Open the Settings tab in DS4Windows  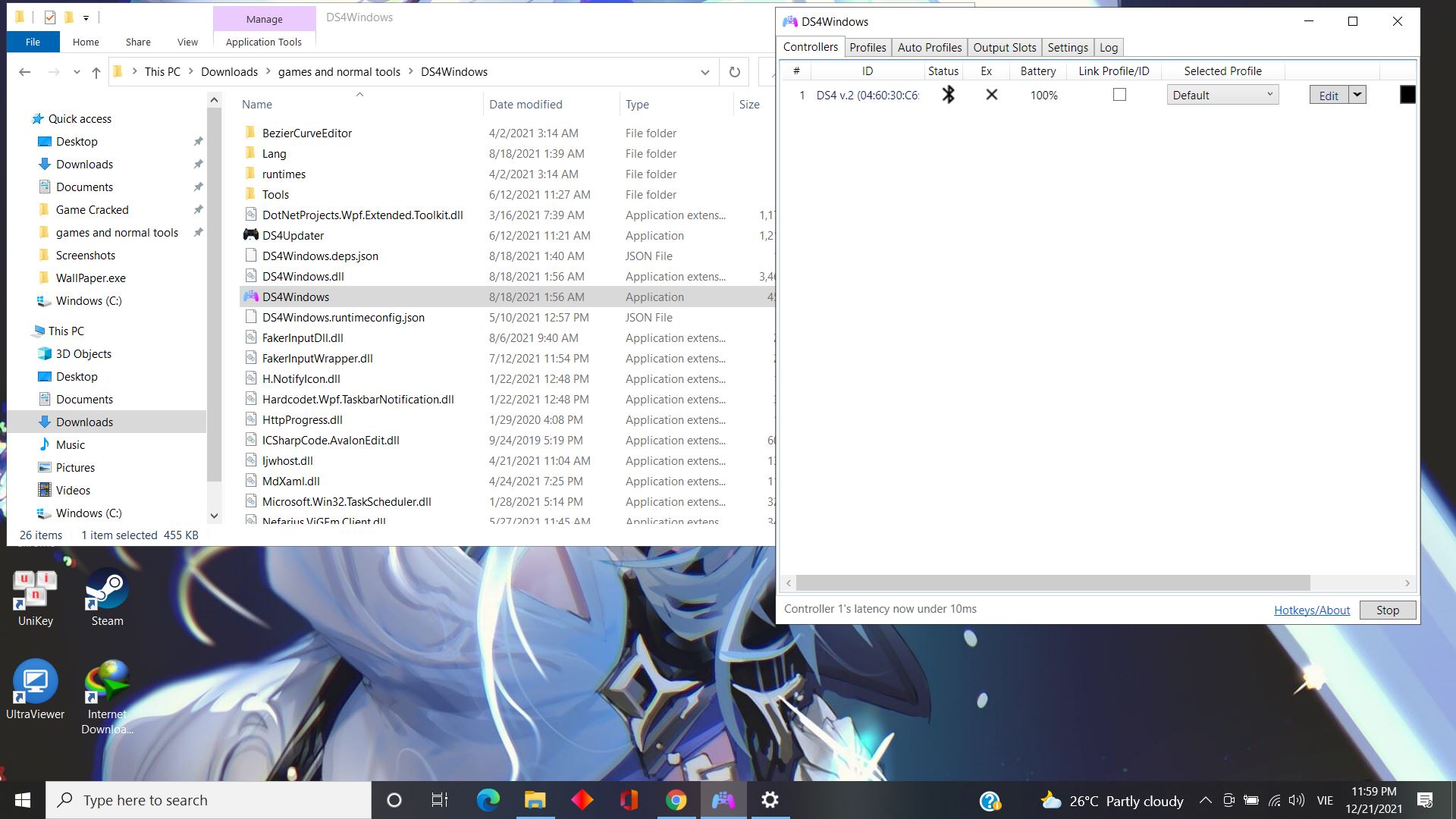point(1067,47)
